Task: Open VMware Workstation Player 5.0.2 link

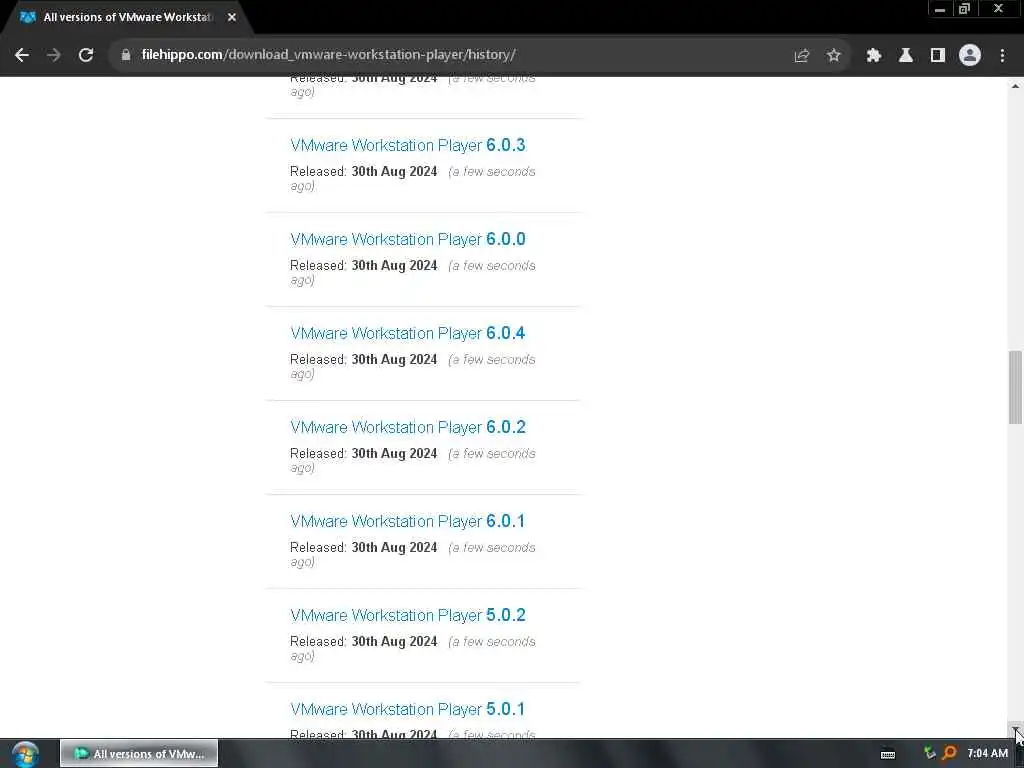Action: [408, 615]
